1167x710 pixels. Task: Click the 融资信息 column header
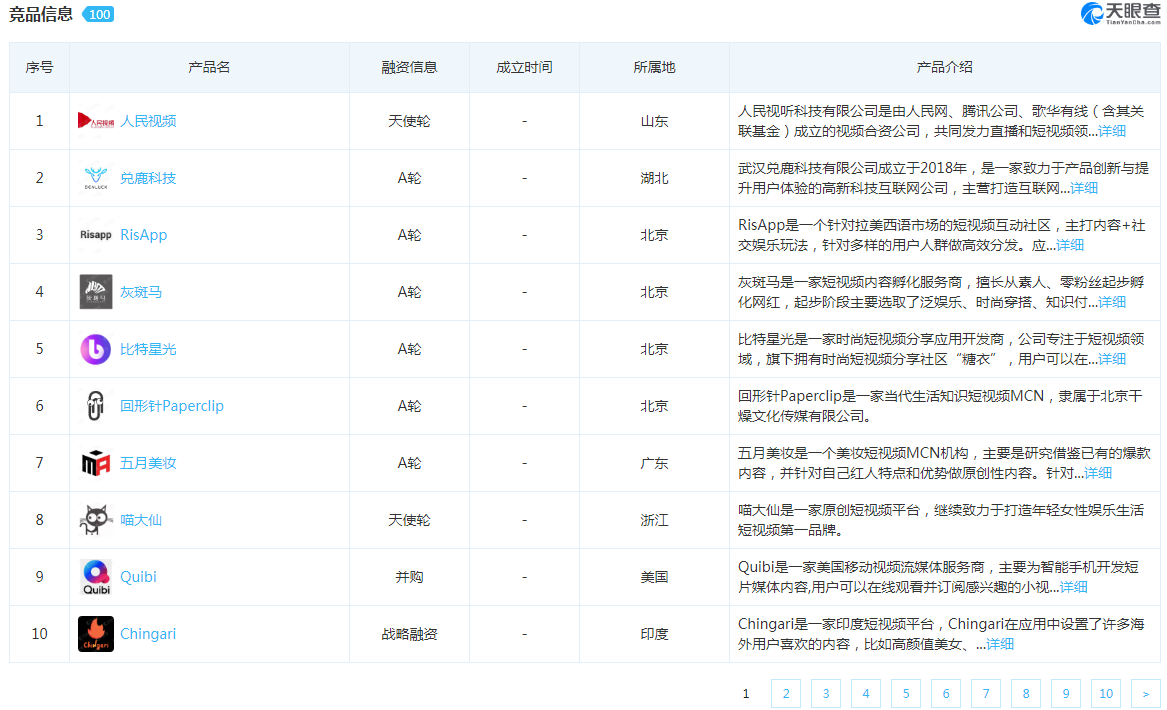(x=409, y=68)
